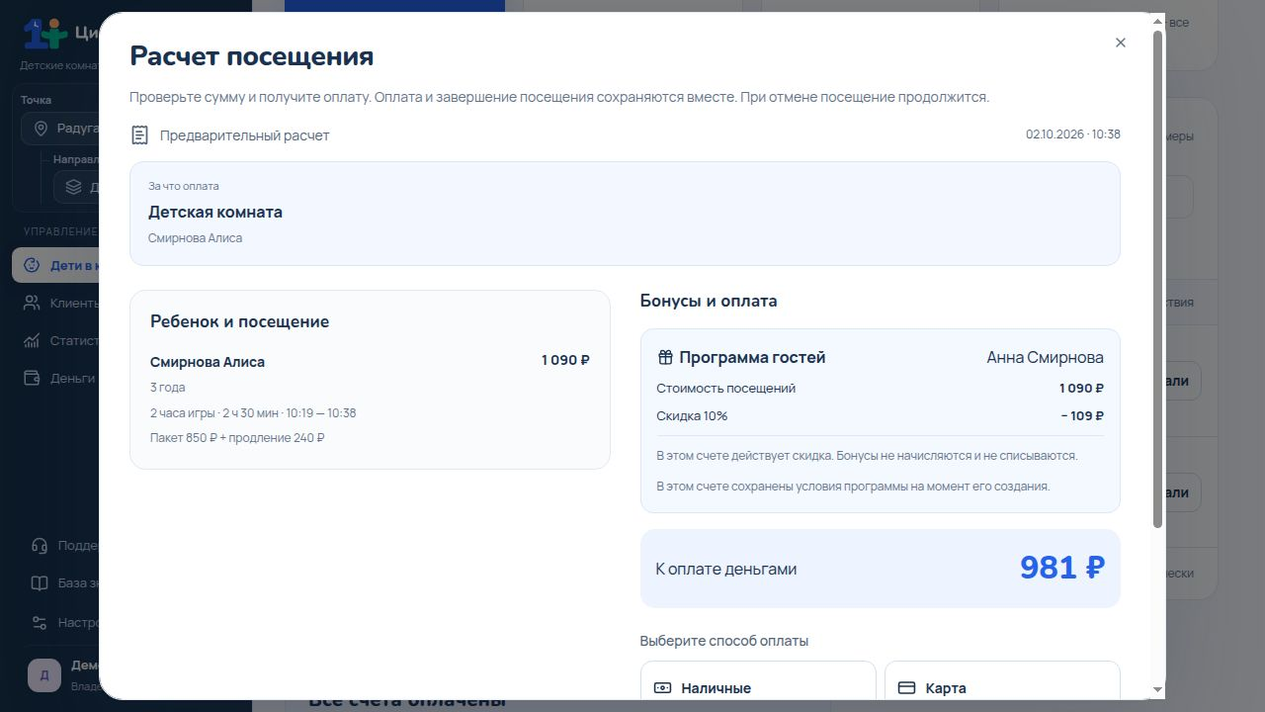The image size is (1265, 712).
Task: Click the Смирнова Алиса name in visit card
Action: (x=207, y=362)
